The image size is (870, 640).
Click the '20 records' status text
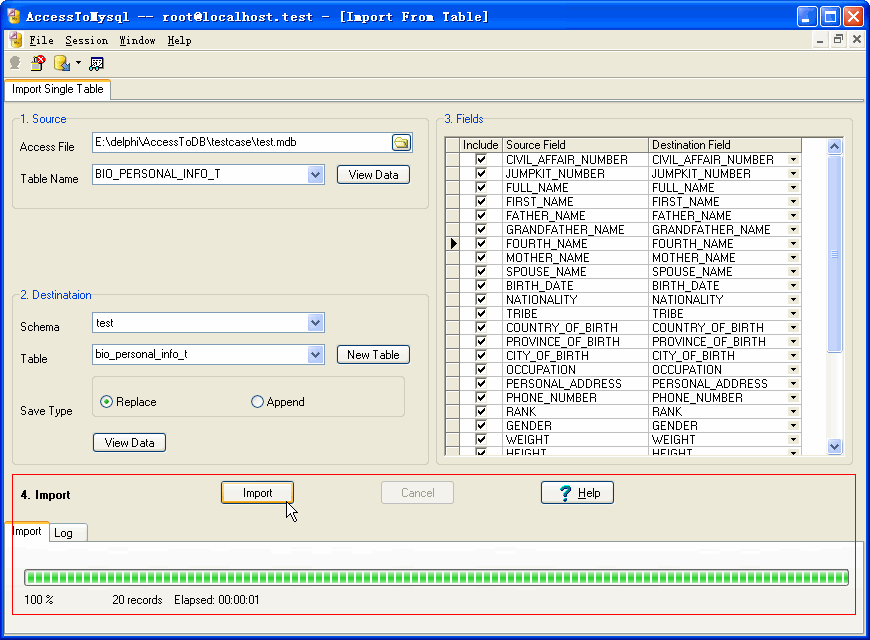[137, 600]
